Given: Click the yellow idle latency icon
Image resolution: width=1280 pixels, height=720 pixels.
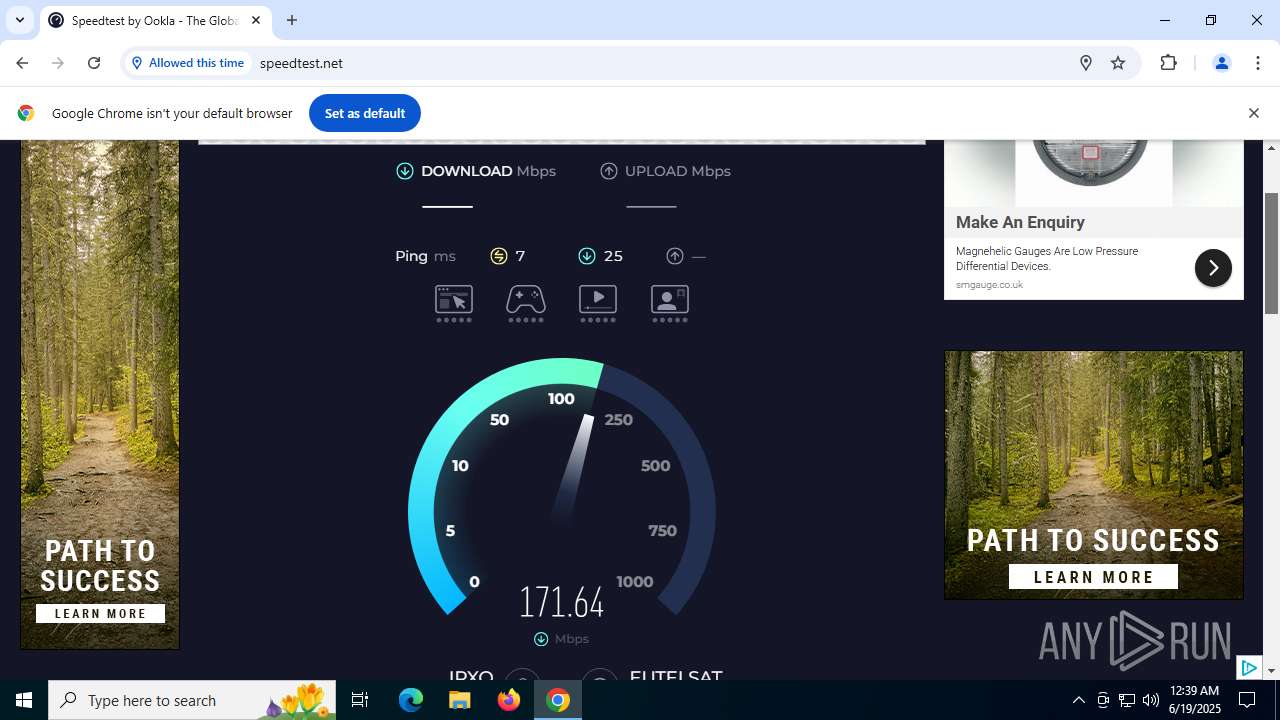Looking at the screenshot, I should pyautogui.click(x=499, y=256).
